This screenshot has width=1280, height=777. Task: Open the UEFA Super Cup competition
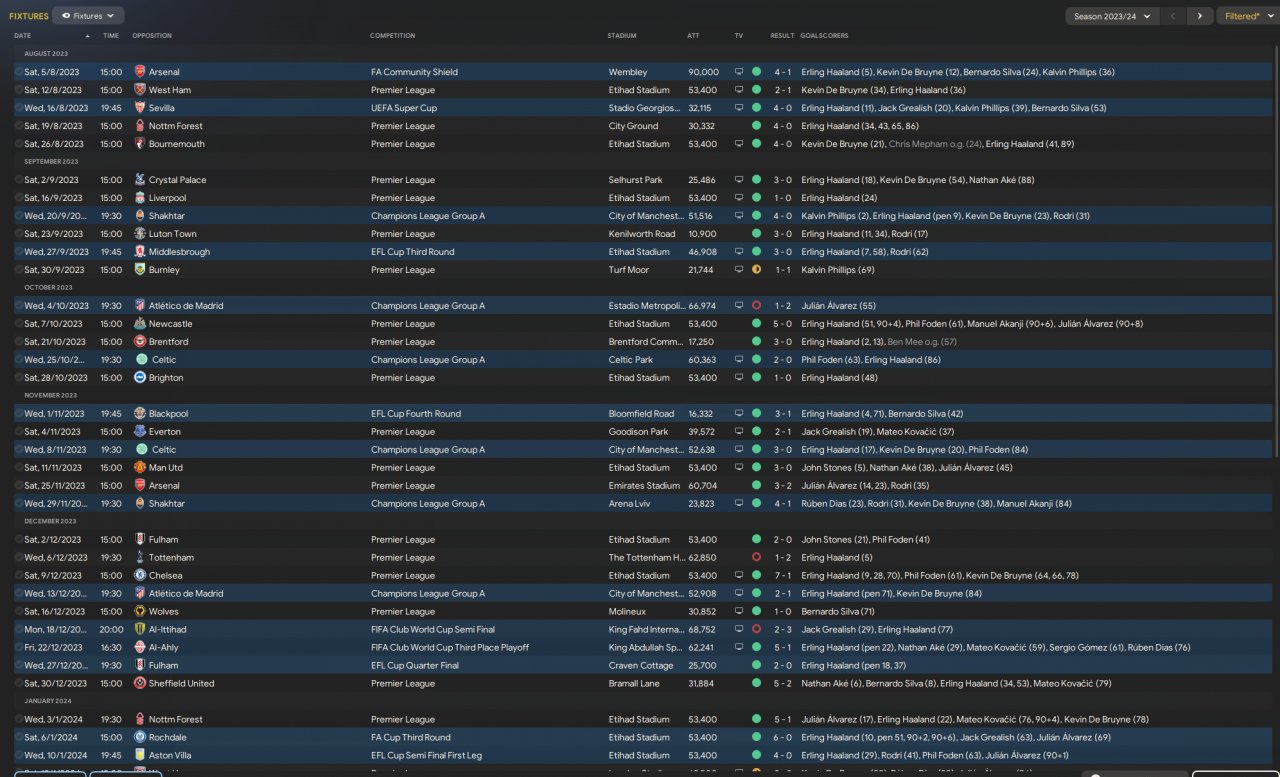404,108
